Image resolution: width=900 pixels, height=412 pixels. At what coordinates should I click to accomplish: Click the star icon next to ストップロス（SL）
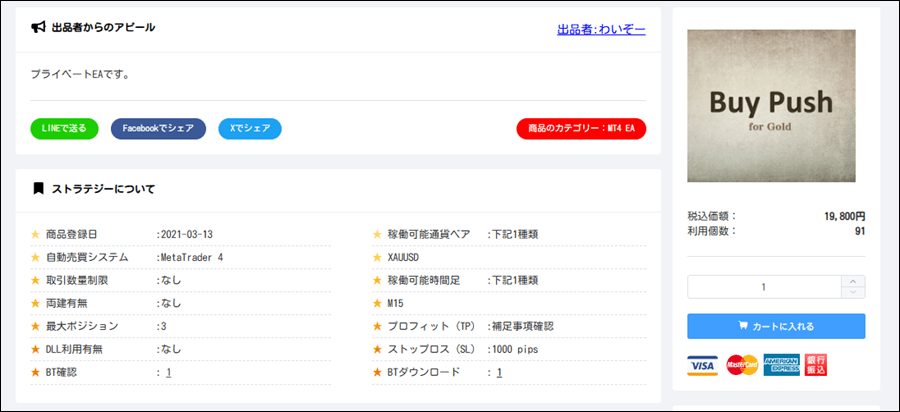378,349
